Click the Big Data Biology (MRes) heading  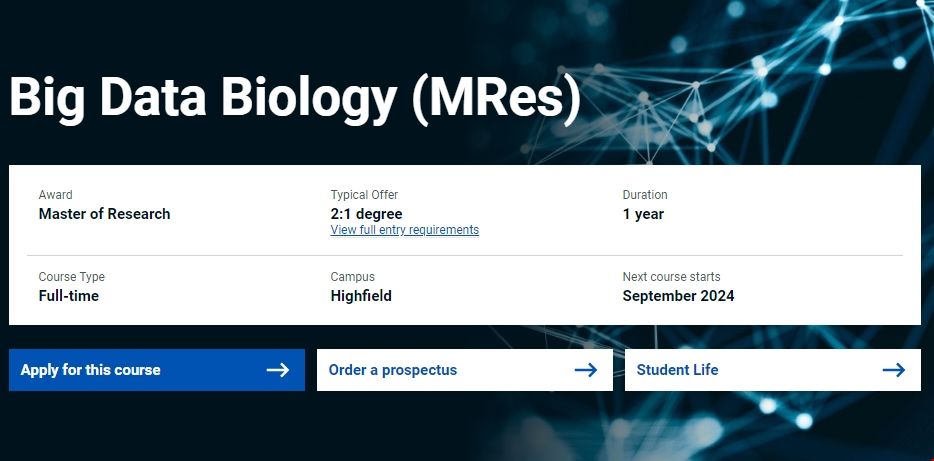click(295, 100)
